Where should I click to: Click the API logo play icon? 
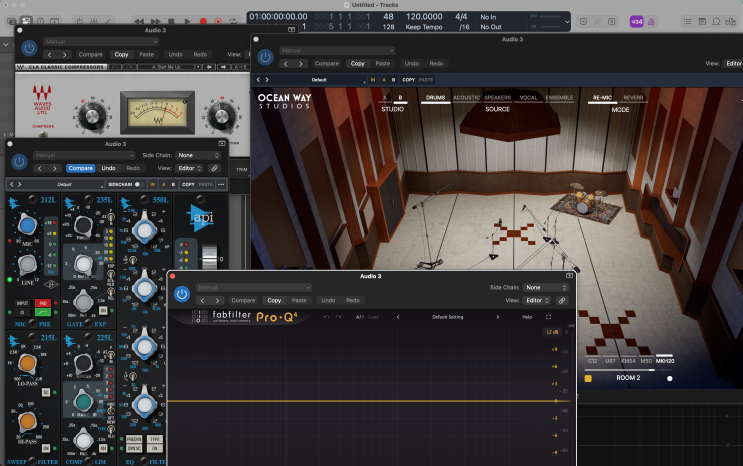[201, 218]
